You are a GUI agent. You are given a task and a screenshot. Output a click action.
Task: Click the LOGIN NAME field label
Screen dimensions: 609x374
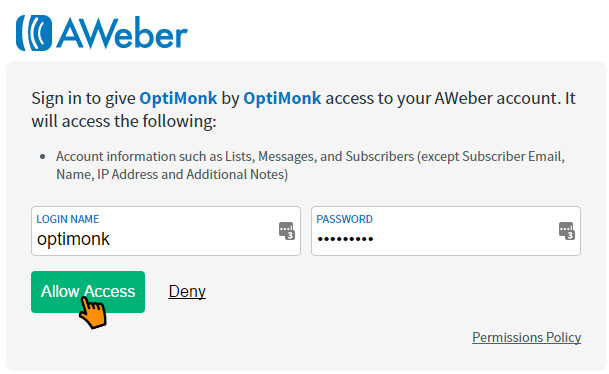tap(68, 219)
